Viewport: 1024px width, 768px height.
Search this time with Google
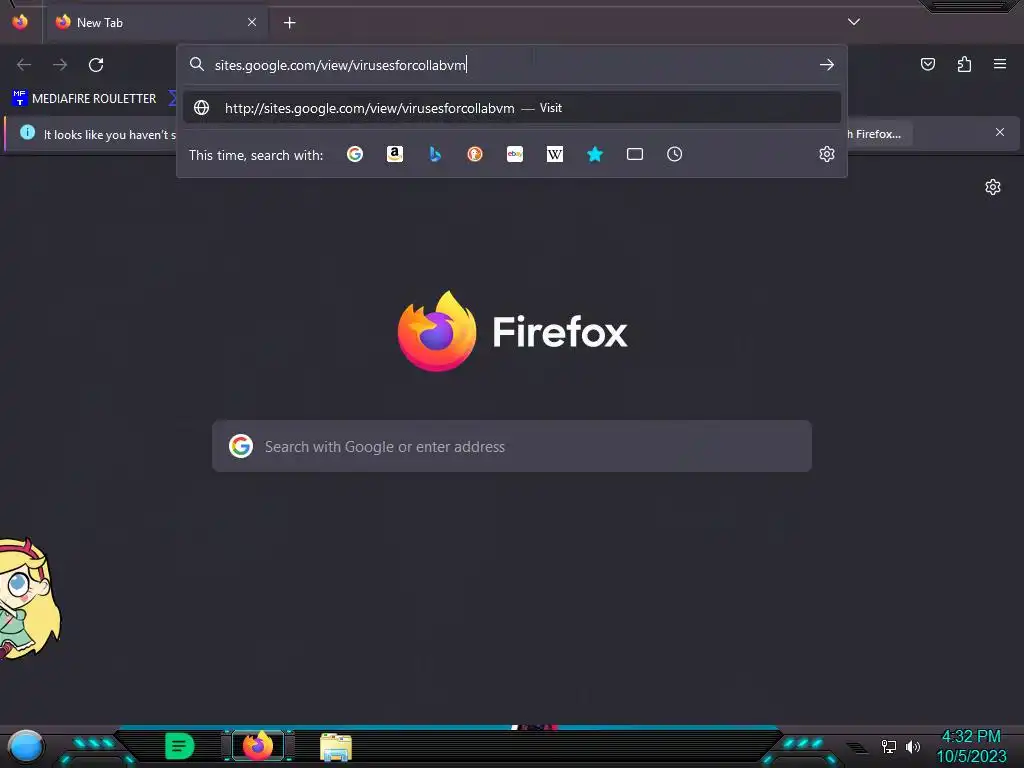point(355,154)
